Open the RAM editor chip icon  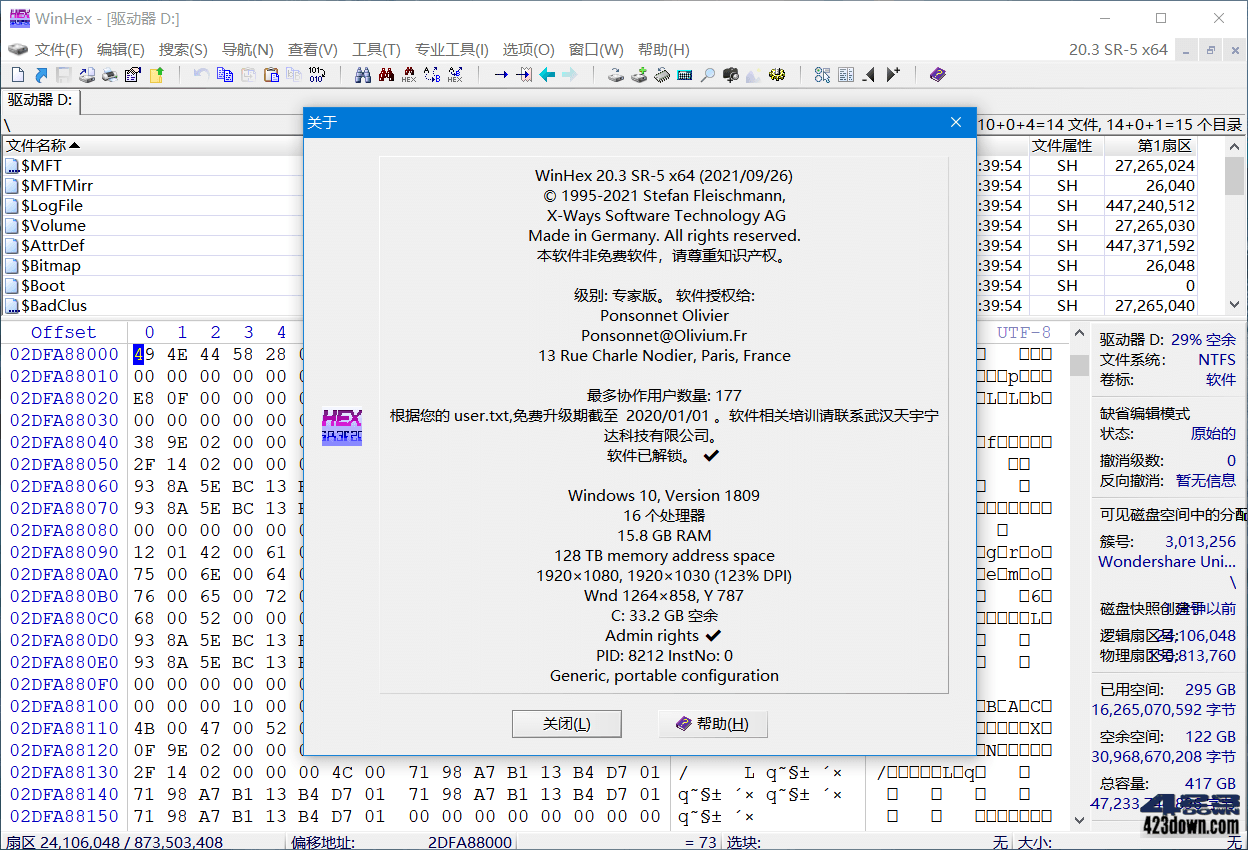[x=661, y=75]
